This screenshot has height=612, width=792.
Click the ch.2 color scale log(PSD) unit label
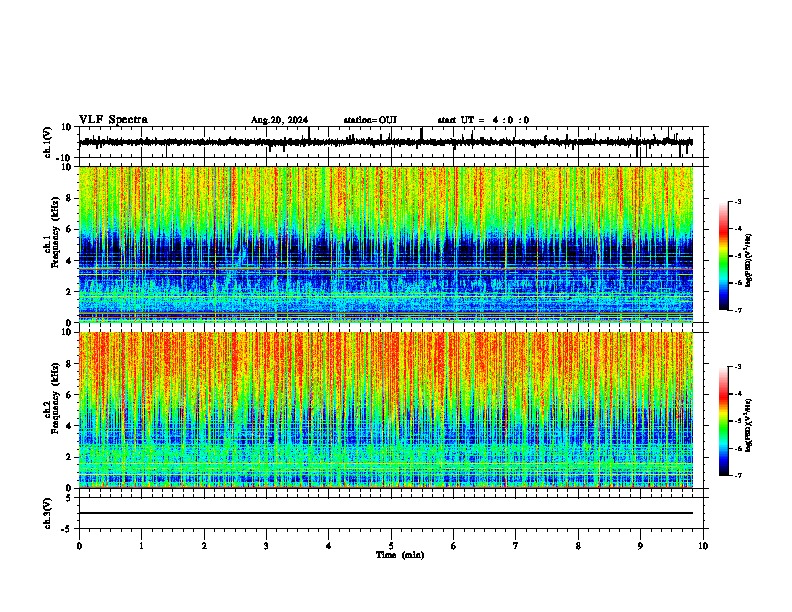pos(749,425)
